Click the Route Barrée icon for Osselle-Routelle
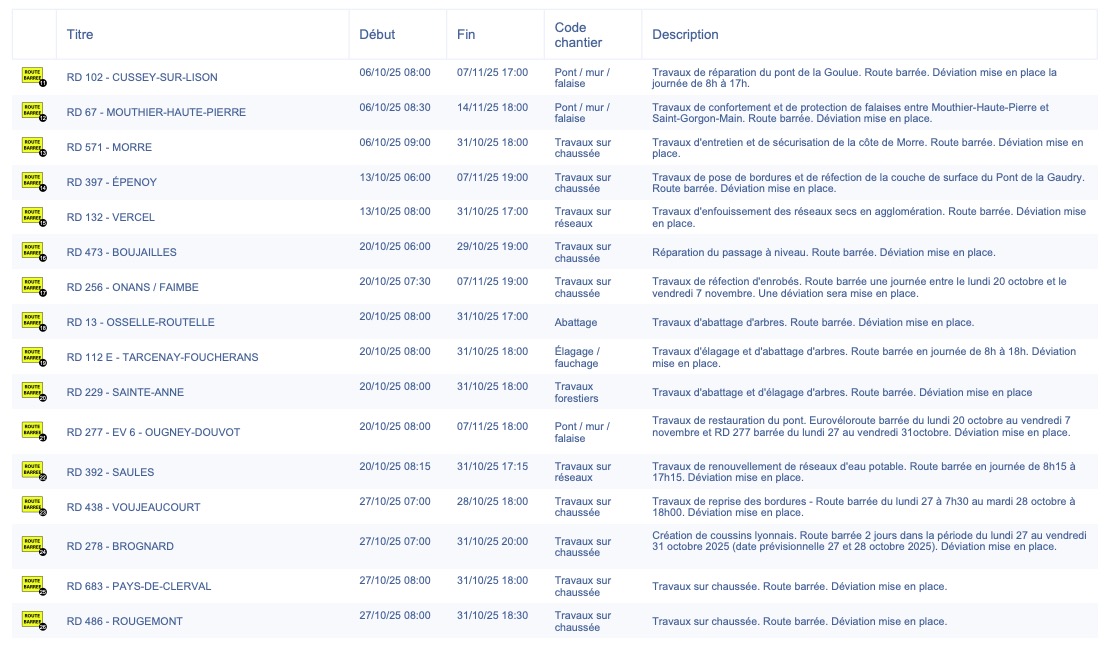1112x658 pixels. coord(33,322)
